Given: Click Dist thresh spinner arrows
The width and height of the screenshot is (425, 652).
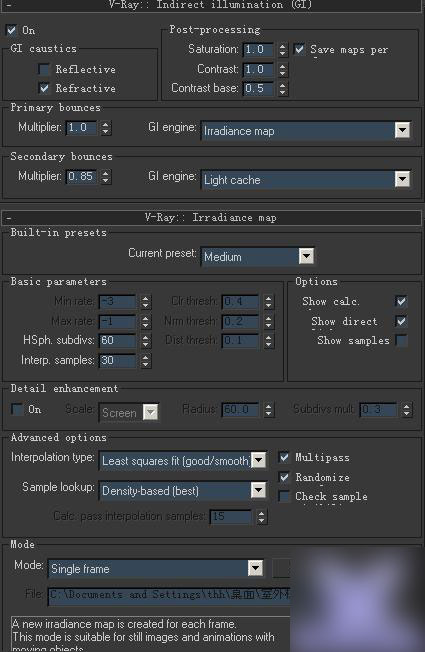Looking at the screenshot, I should 269,341.
